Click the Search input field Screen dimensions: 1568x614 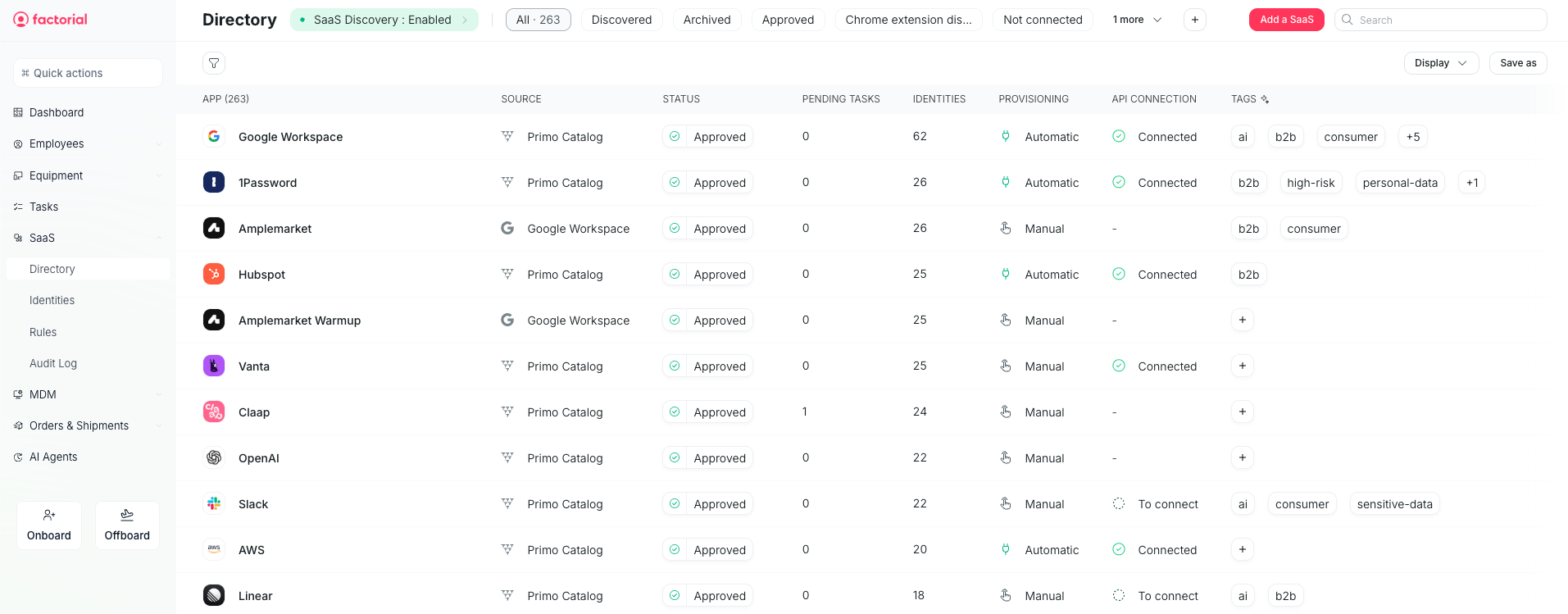pos(1448,20)
